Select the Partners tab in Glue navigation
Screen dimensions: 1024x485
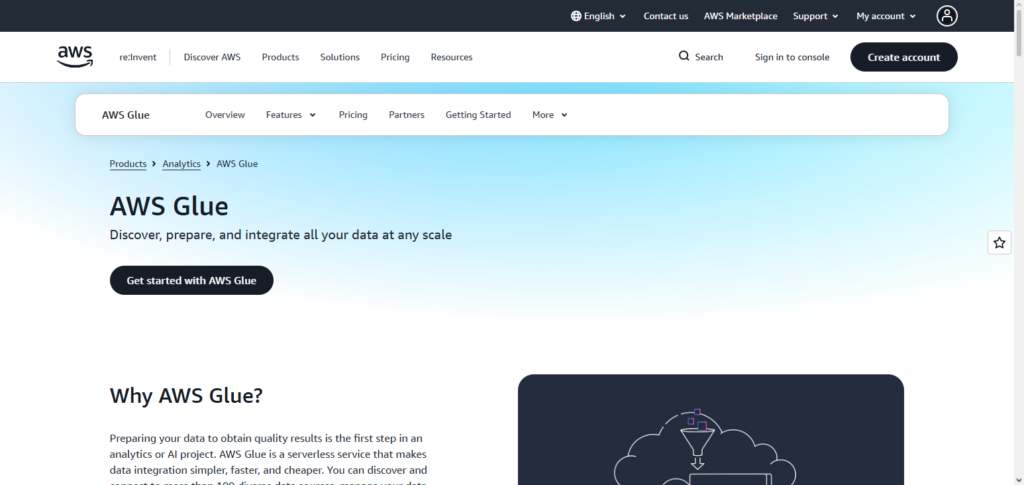tap(406, 115)
